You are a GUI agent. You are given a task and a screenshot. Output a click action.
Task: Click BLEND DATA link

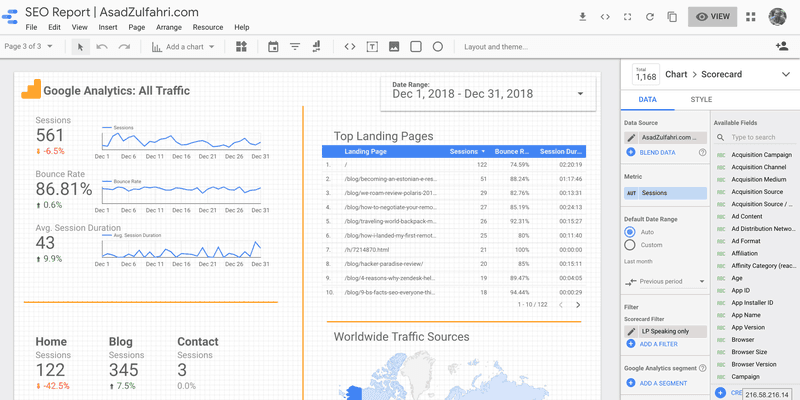pos(658,152)
